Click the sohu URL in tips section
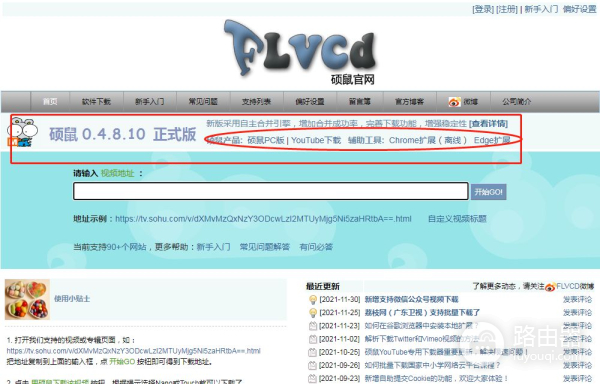 point(134,351)
